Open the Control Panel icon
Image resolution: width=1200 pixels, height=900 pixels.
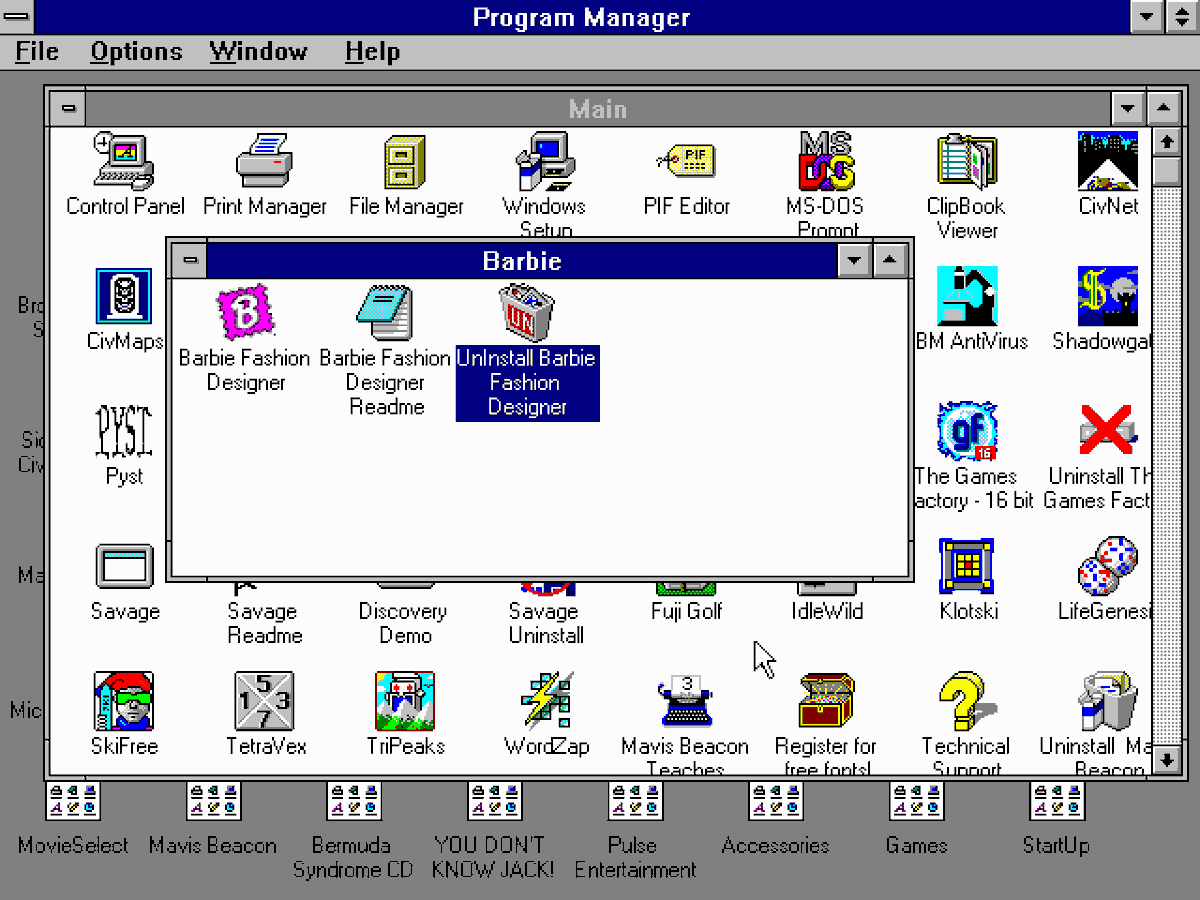pyautogui.click(x=124, y=161)
